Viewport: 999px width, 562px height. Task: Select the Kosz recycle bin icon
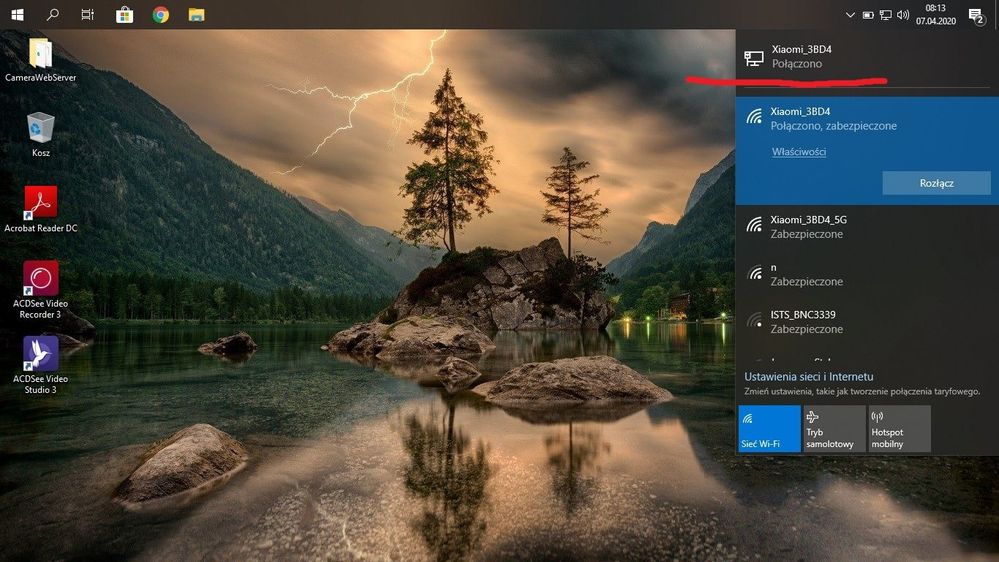(x=41, y=134)
